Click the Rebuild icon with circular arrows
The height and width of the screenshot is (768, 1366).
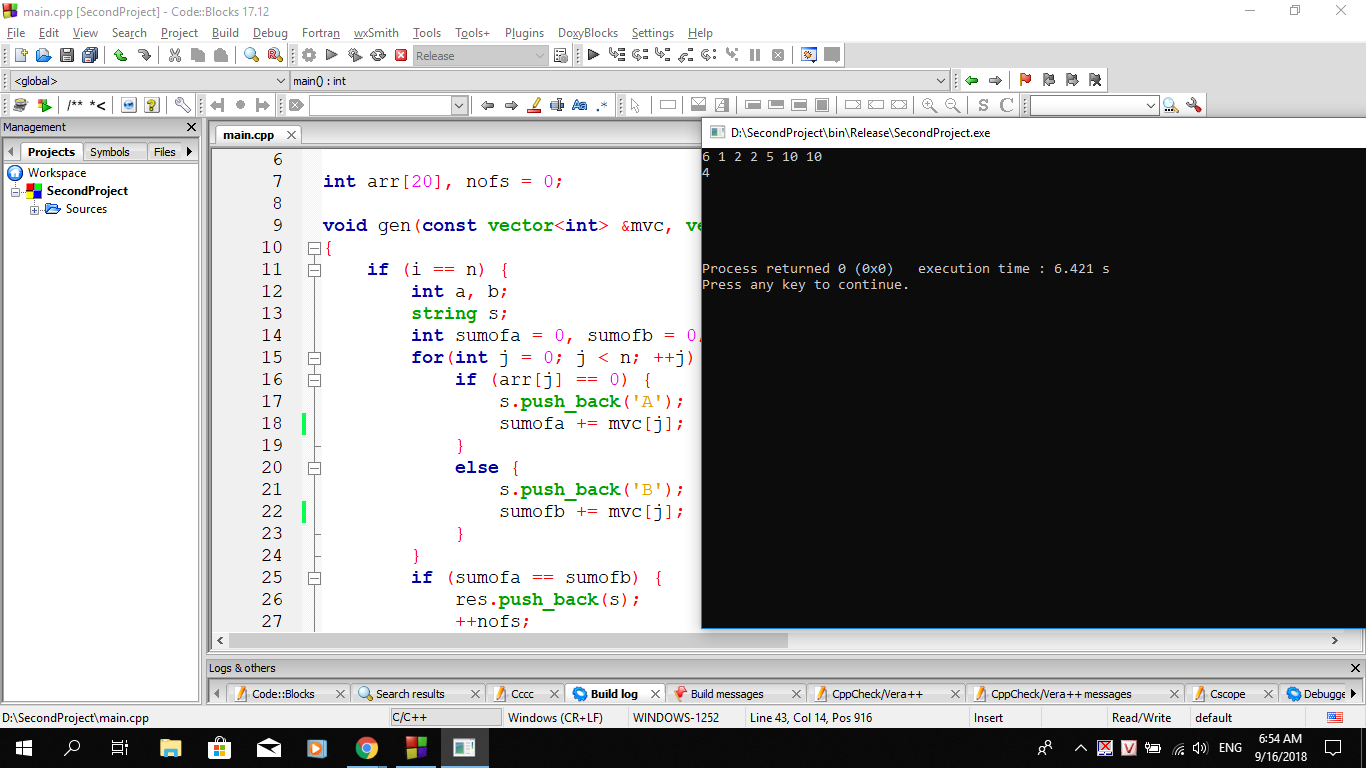(x=378, y=56)
